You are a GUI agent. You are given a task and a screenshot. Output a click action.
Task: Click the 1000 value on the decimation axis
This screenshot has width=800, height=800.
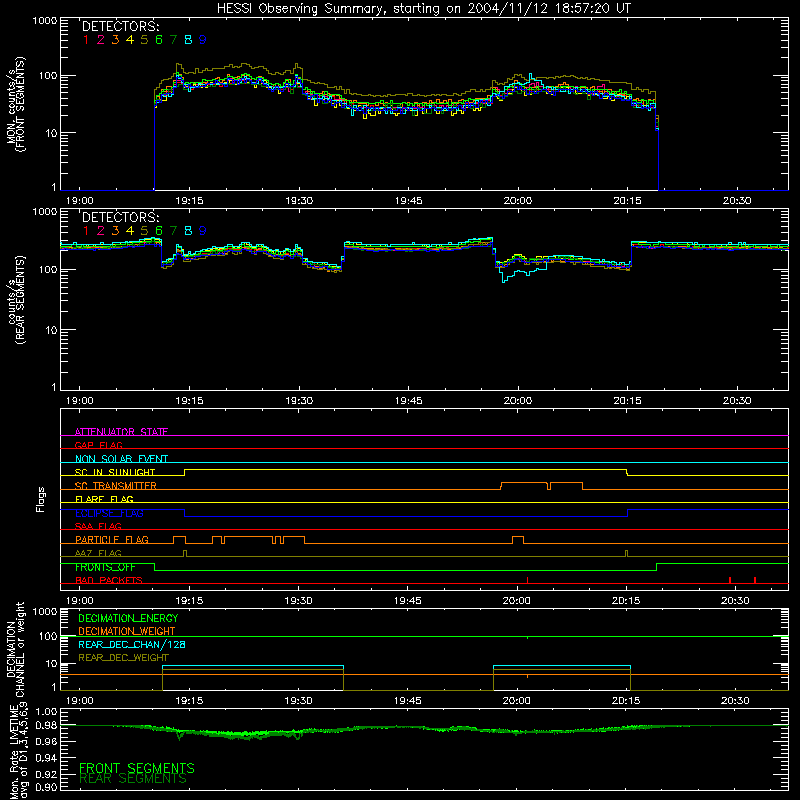pyautogui.click(x=45, y=611)
